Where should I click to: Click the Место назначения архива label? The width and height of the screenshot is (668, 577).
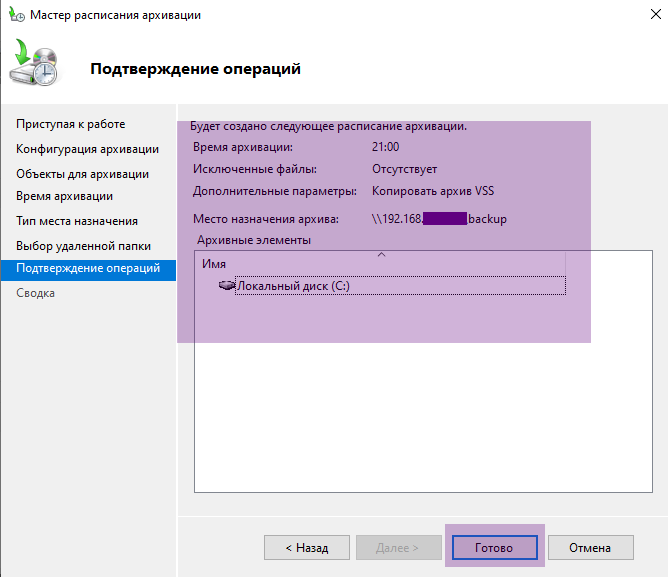(266, 219)
